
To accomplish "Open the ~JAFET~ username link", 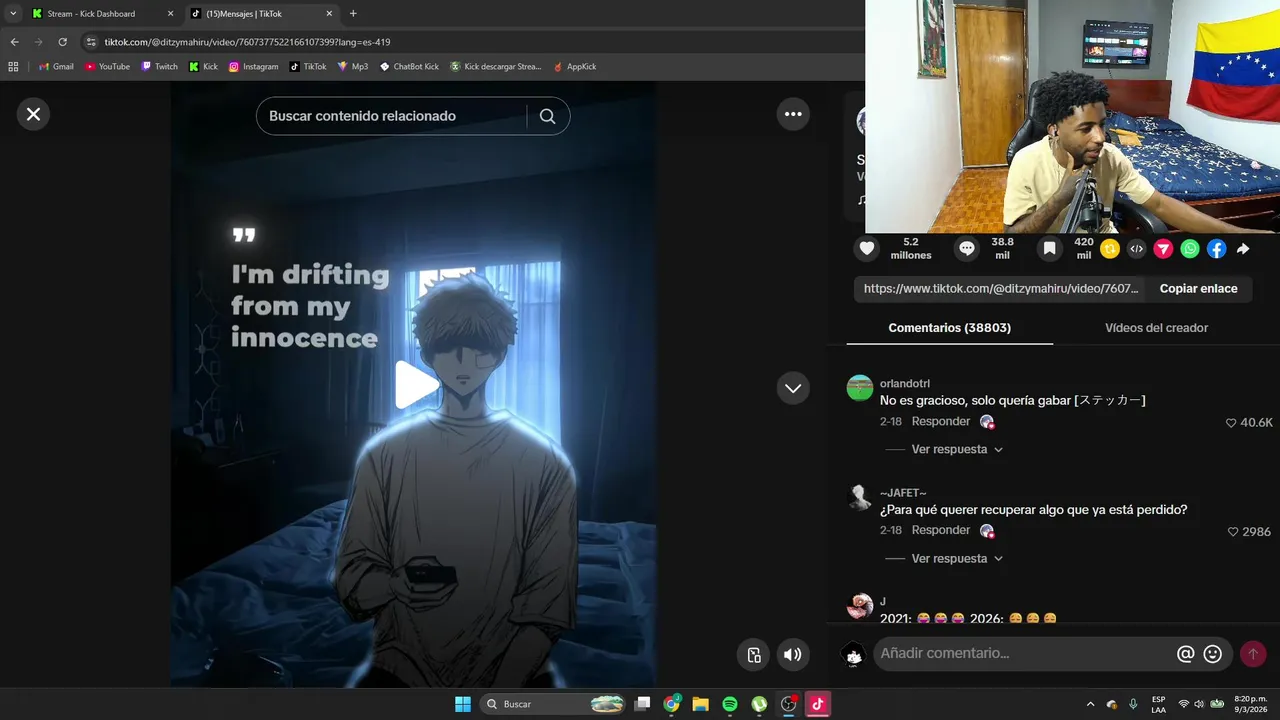I will 903,493.
